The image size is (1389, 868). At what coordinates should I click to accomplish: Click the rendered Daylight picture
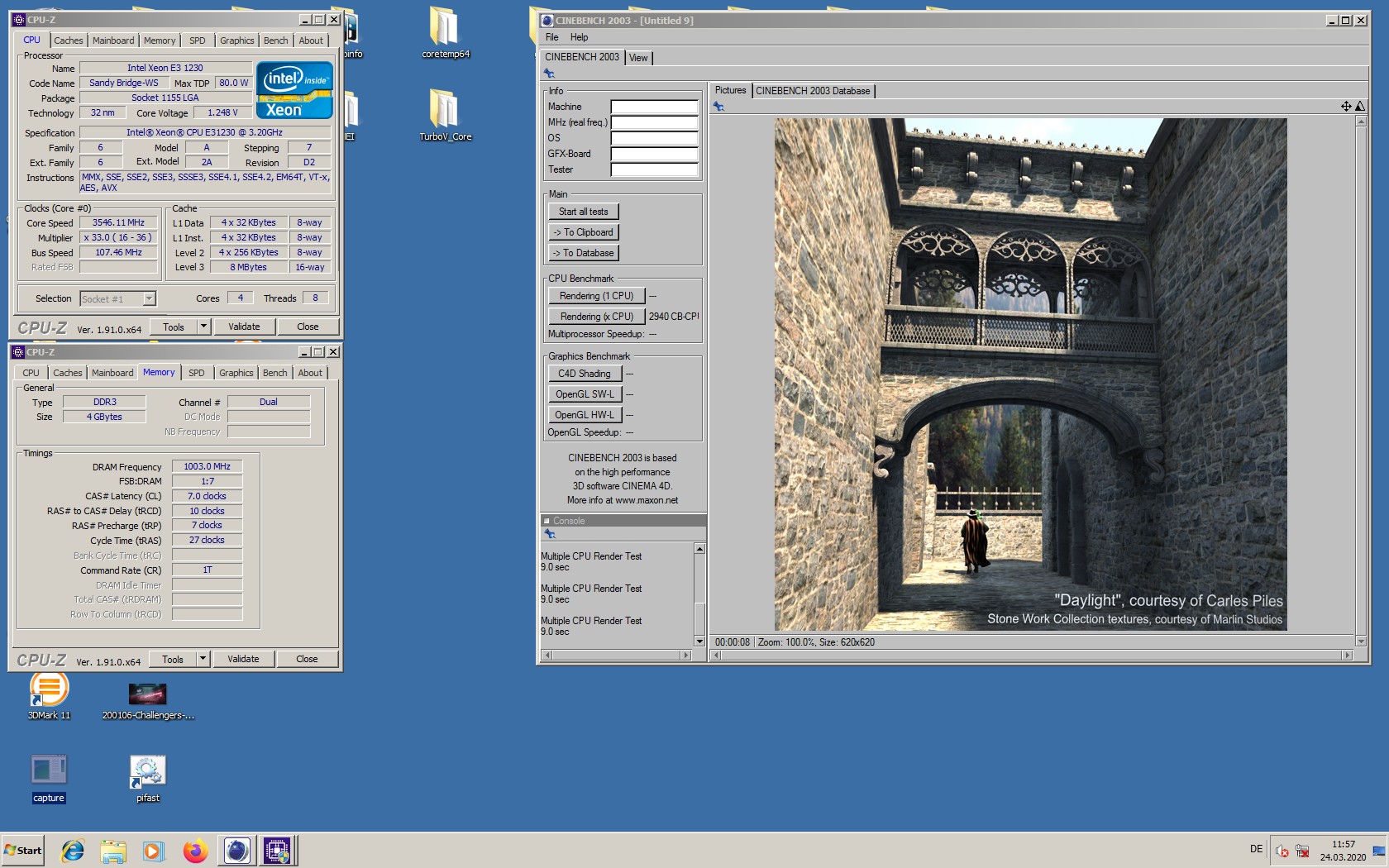click(x=1030, y=374)
